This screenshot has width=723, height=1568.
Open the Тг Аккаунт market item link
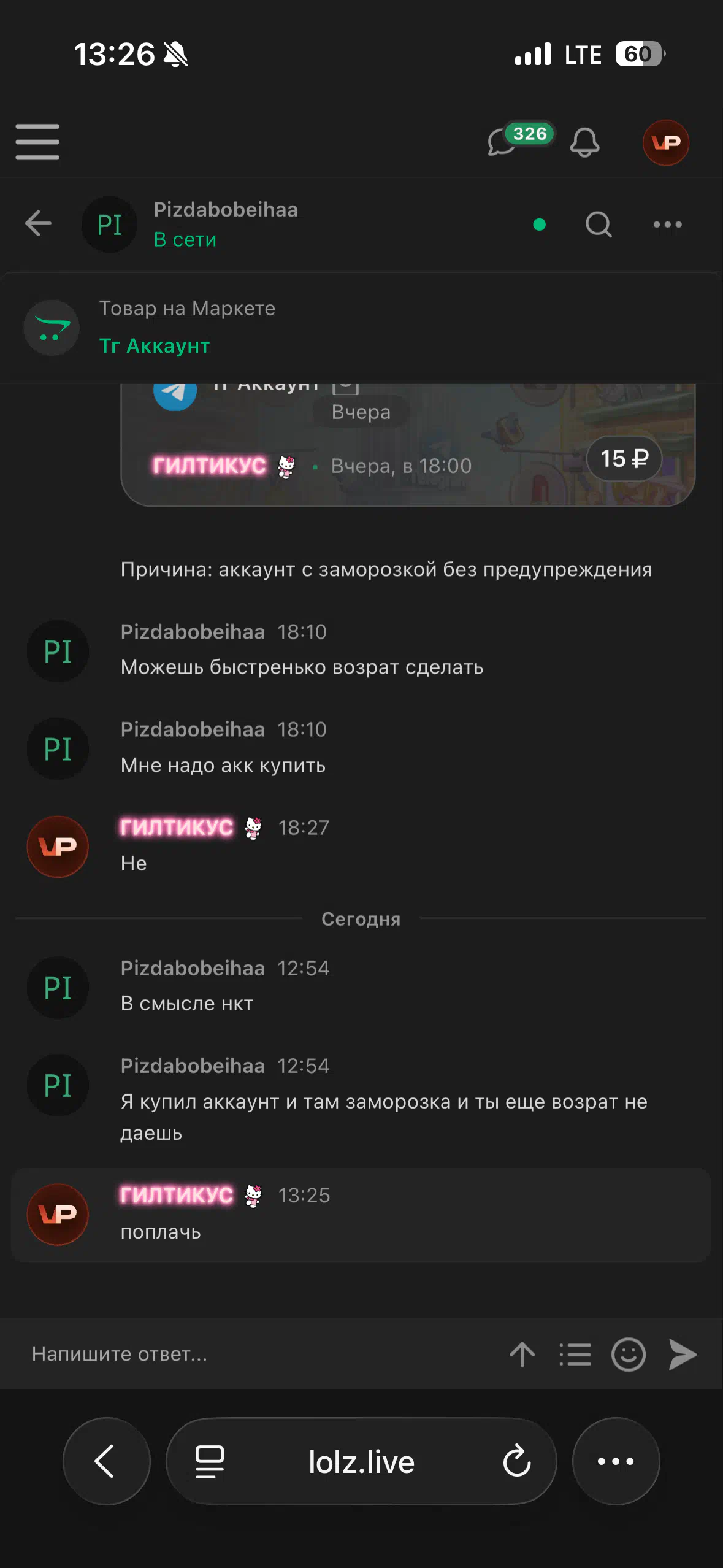click(155, 346)
